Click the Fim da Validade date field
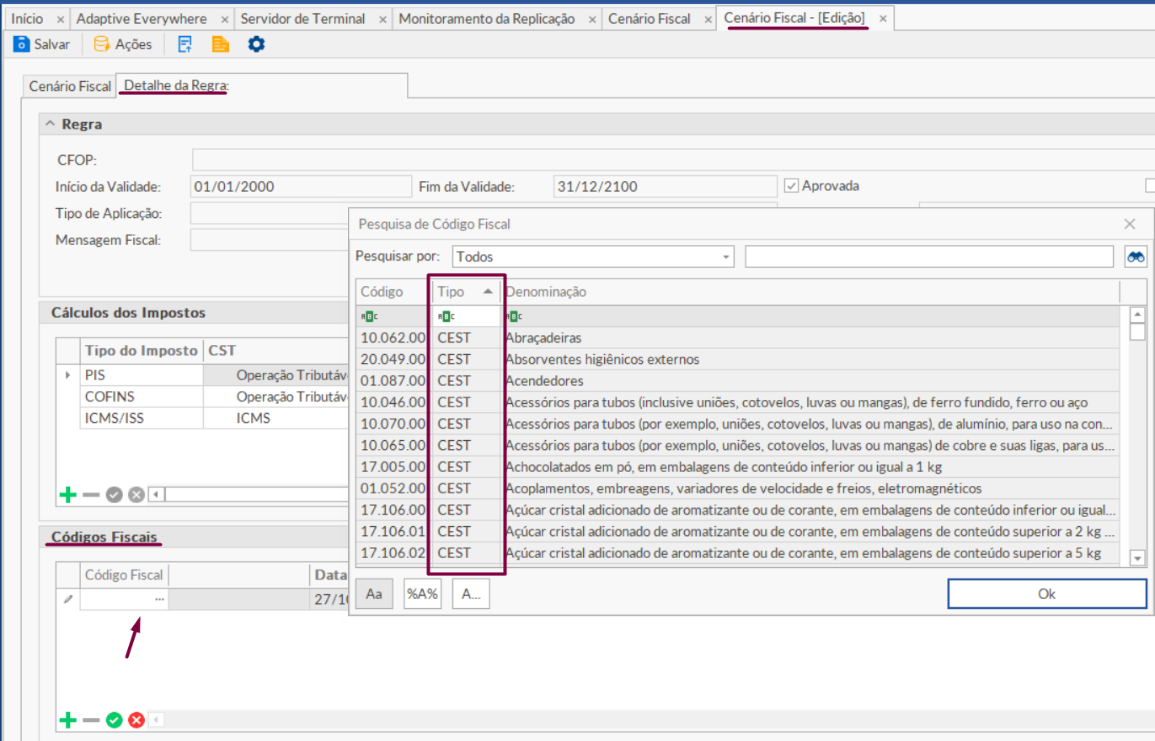Image resolution: width=1155 pixels, height=741 pixels. point(664,186)
